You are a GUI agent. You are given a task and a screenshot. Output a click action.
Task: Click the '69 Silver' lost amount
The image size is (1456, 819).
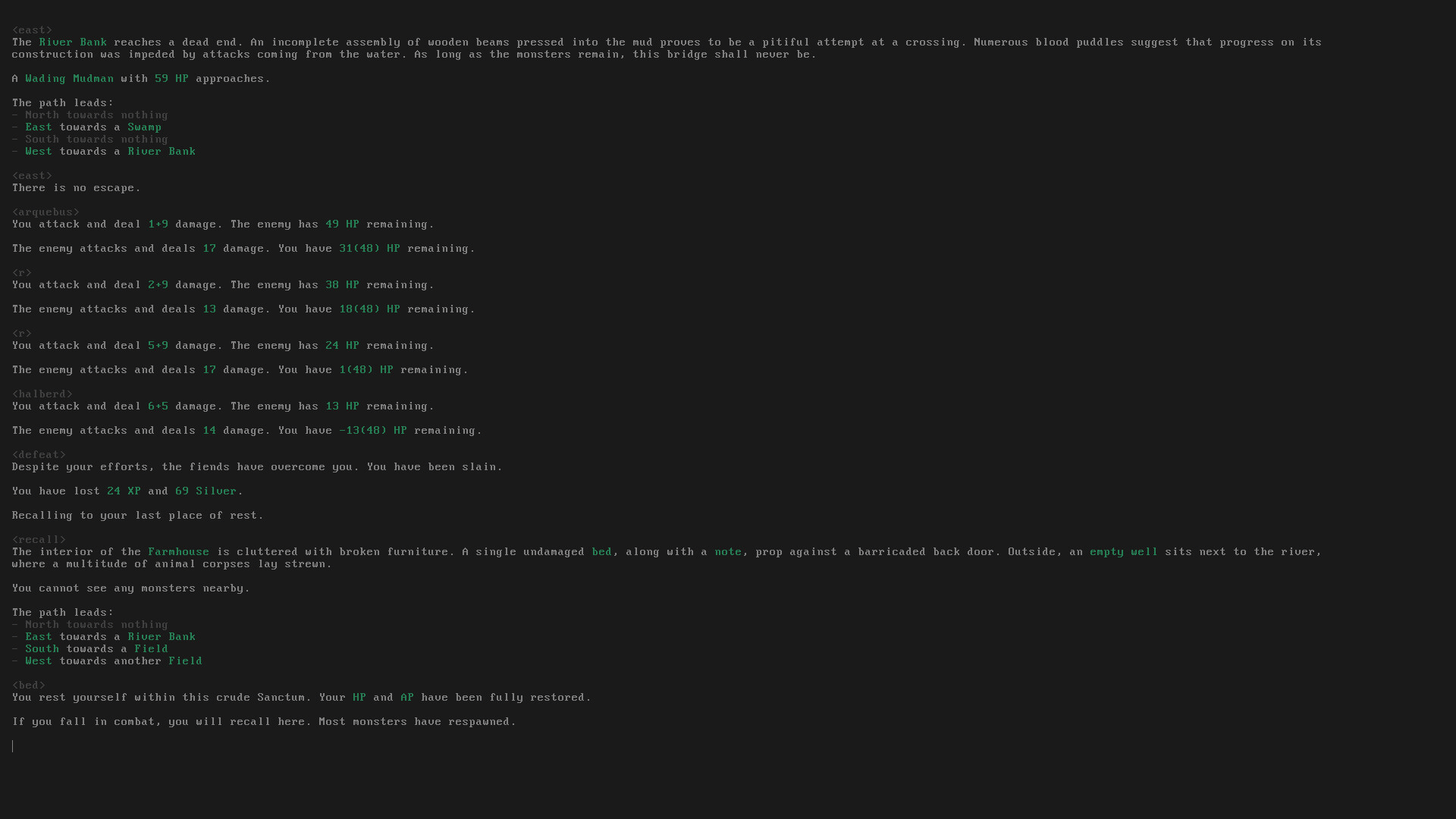[206, 491]
